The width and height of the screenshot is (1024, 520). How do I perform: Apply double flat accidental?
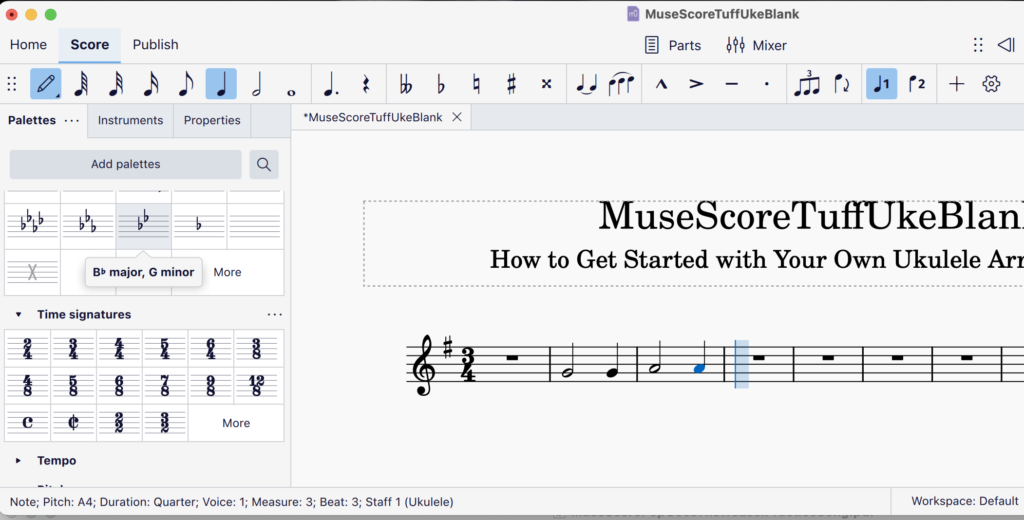coord(406,84)
